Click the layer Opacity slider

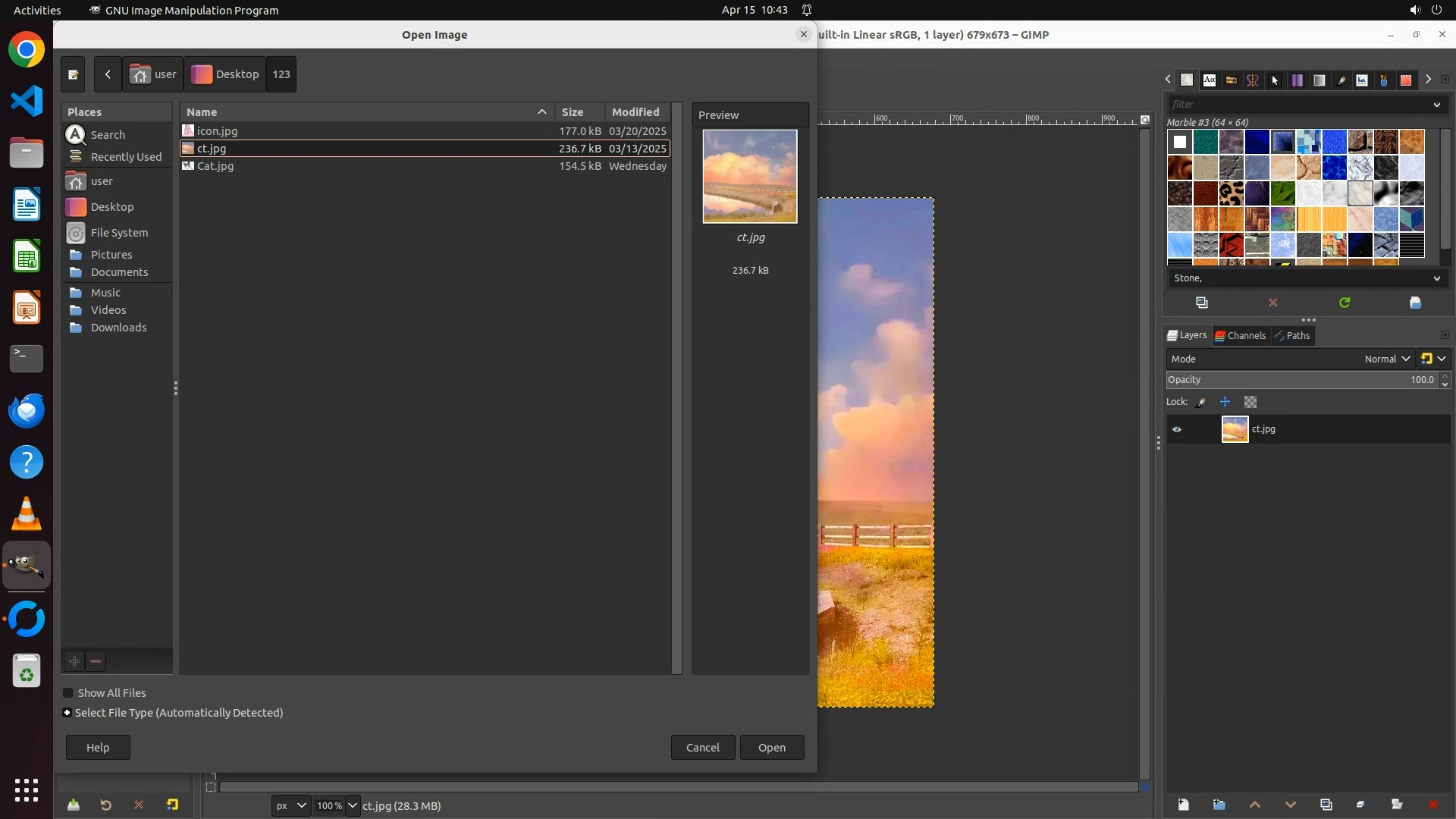(x=1289, y=380)
